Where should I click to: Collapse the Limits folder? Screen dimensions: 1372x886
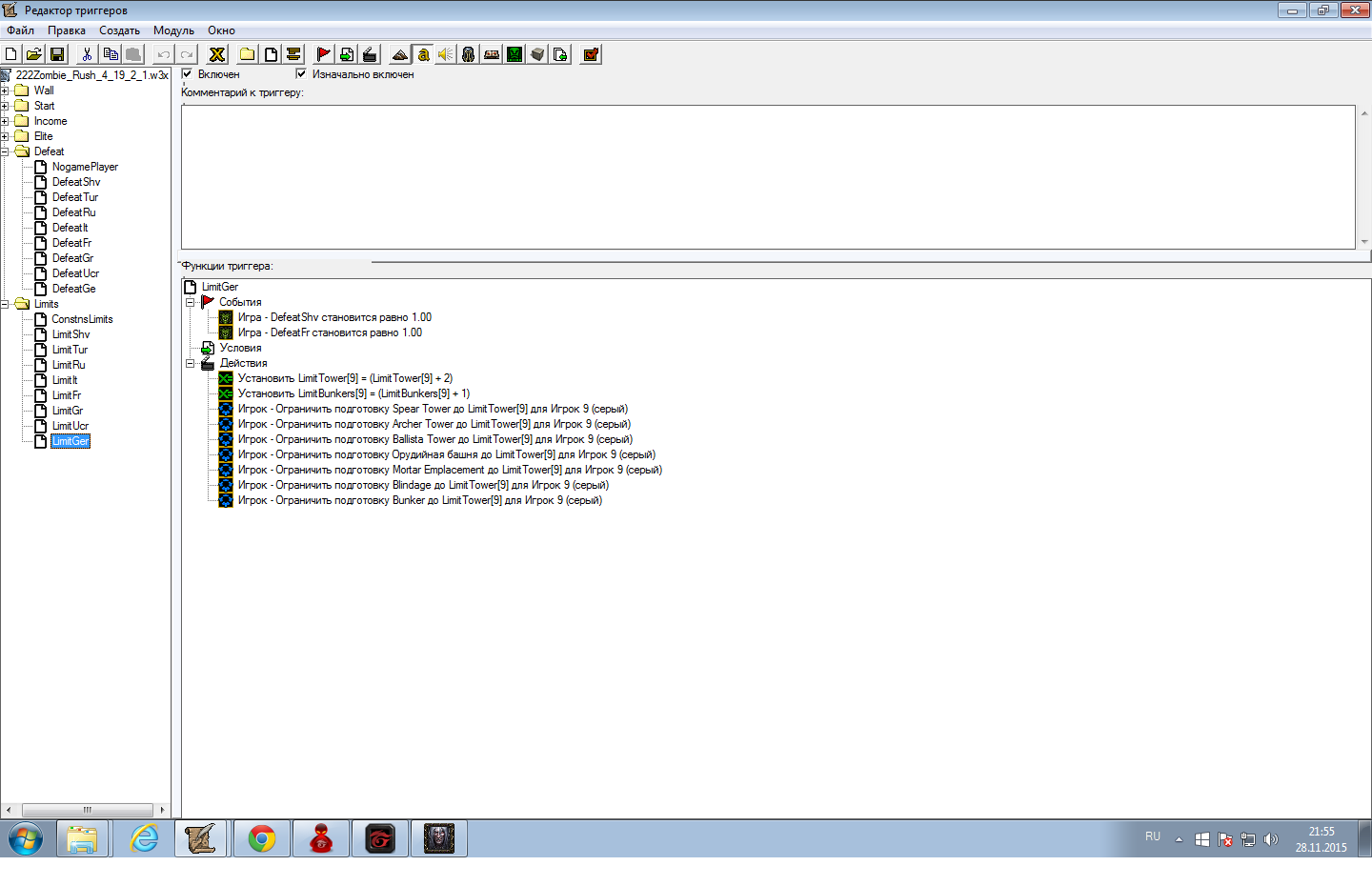tap(5, 304)
